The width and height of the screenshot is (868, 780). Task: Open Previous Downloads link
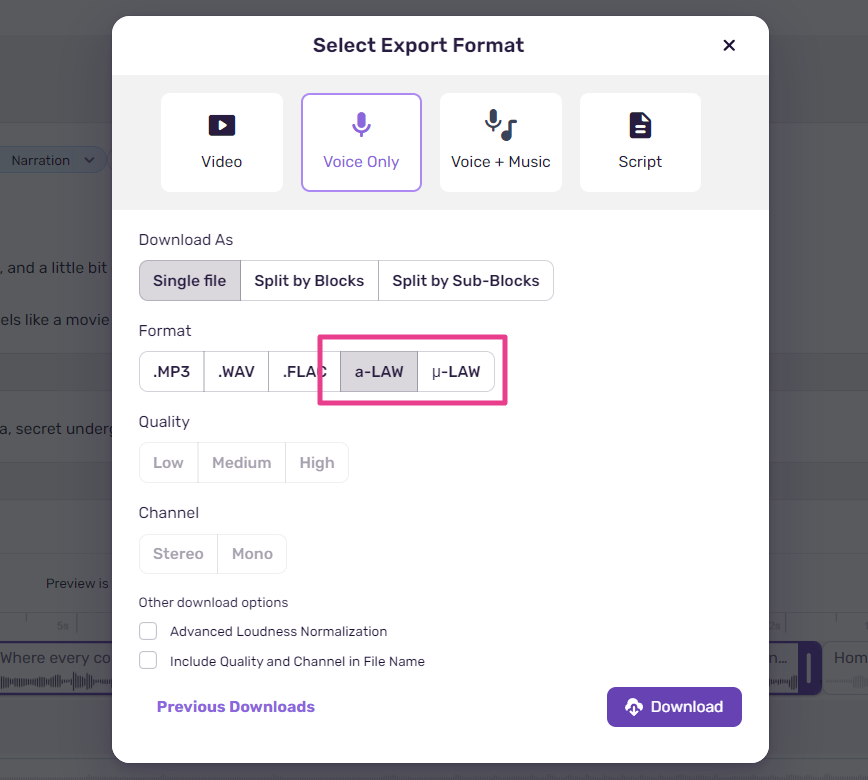(x=236, y=707)
